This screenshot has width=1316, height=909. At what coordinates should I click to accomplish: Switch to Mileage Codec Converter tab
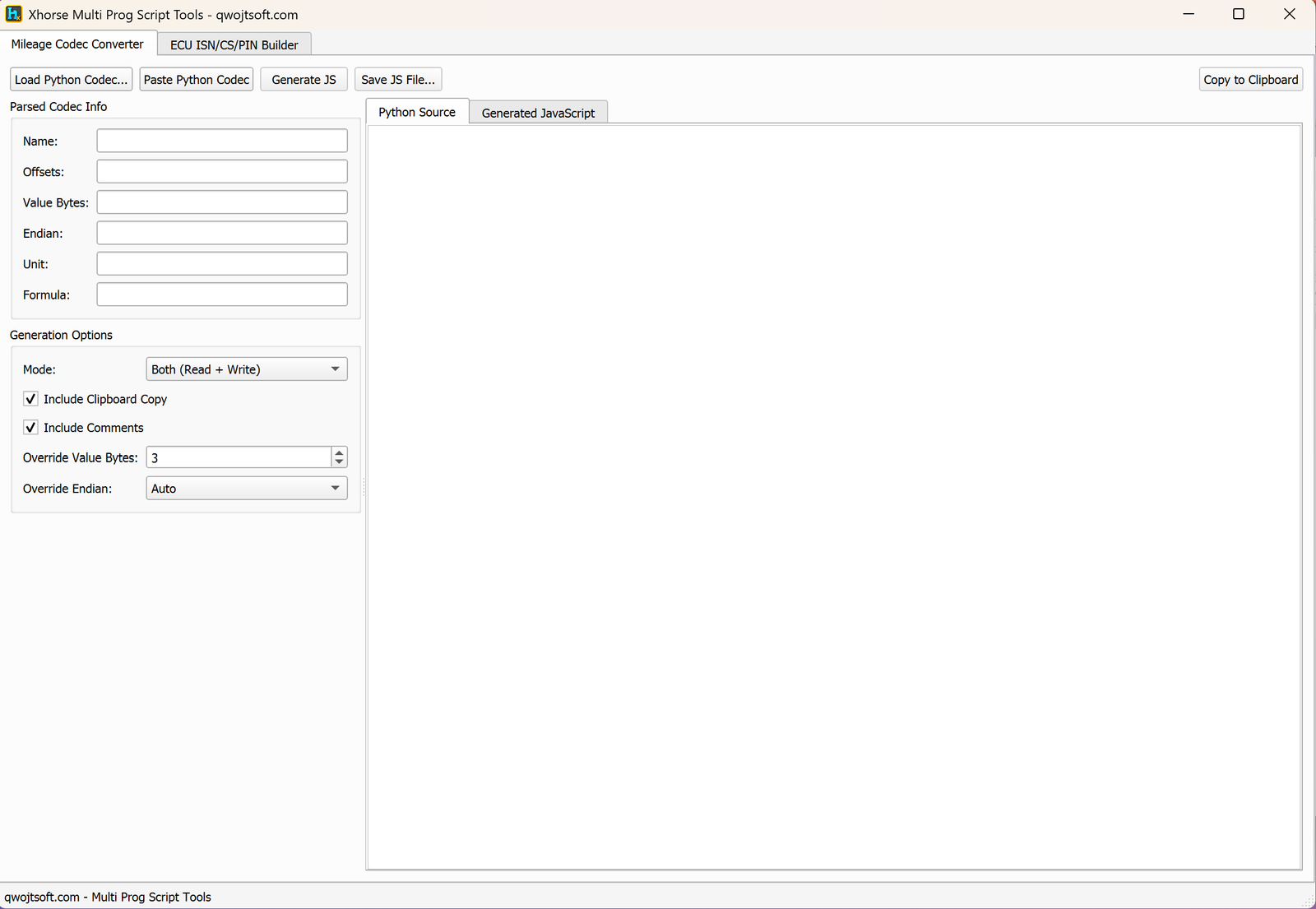coord(77,44)
